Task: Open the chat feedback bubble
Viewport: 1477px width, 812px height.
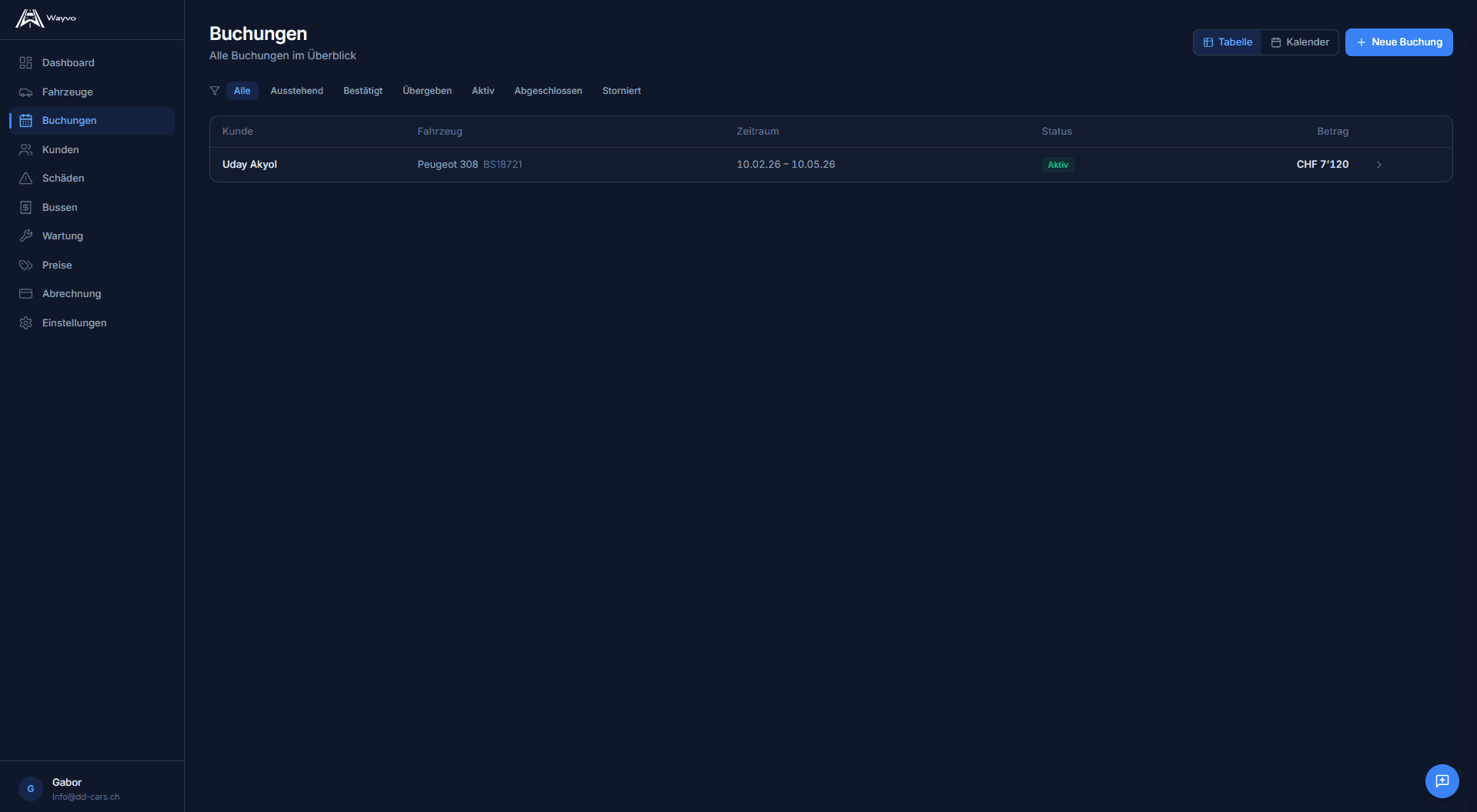Action: click(1442, 781)
